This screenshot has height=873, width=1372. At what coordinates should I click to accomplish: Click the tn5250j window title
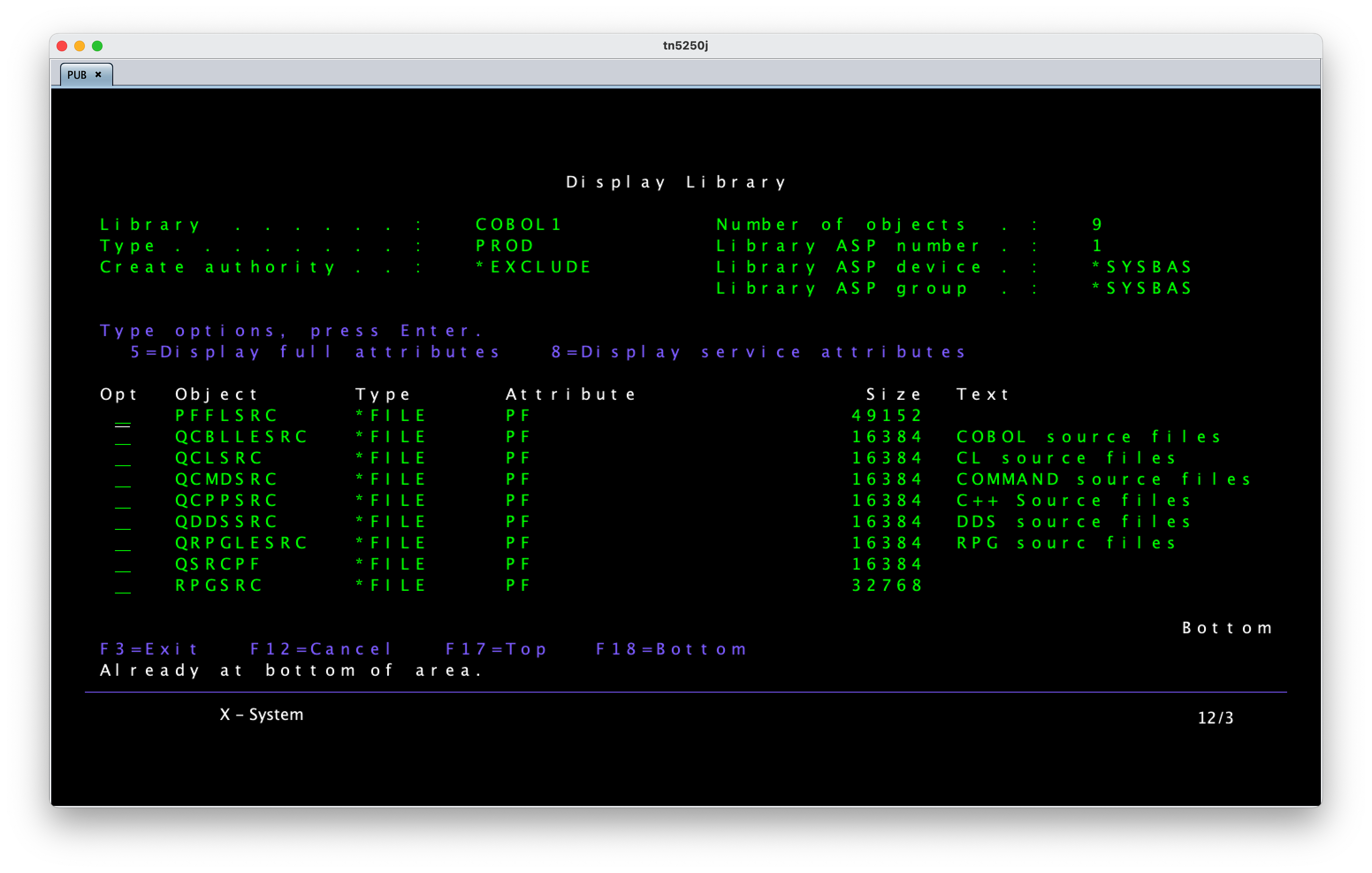pyautogui.click(x=686, y=46)
